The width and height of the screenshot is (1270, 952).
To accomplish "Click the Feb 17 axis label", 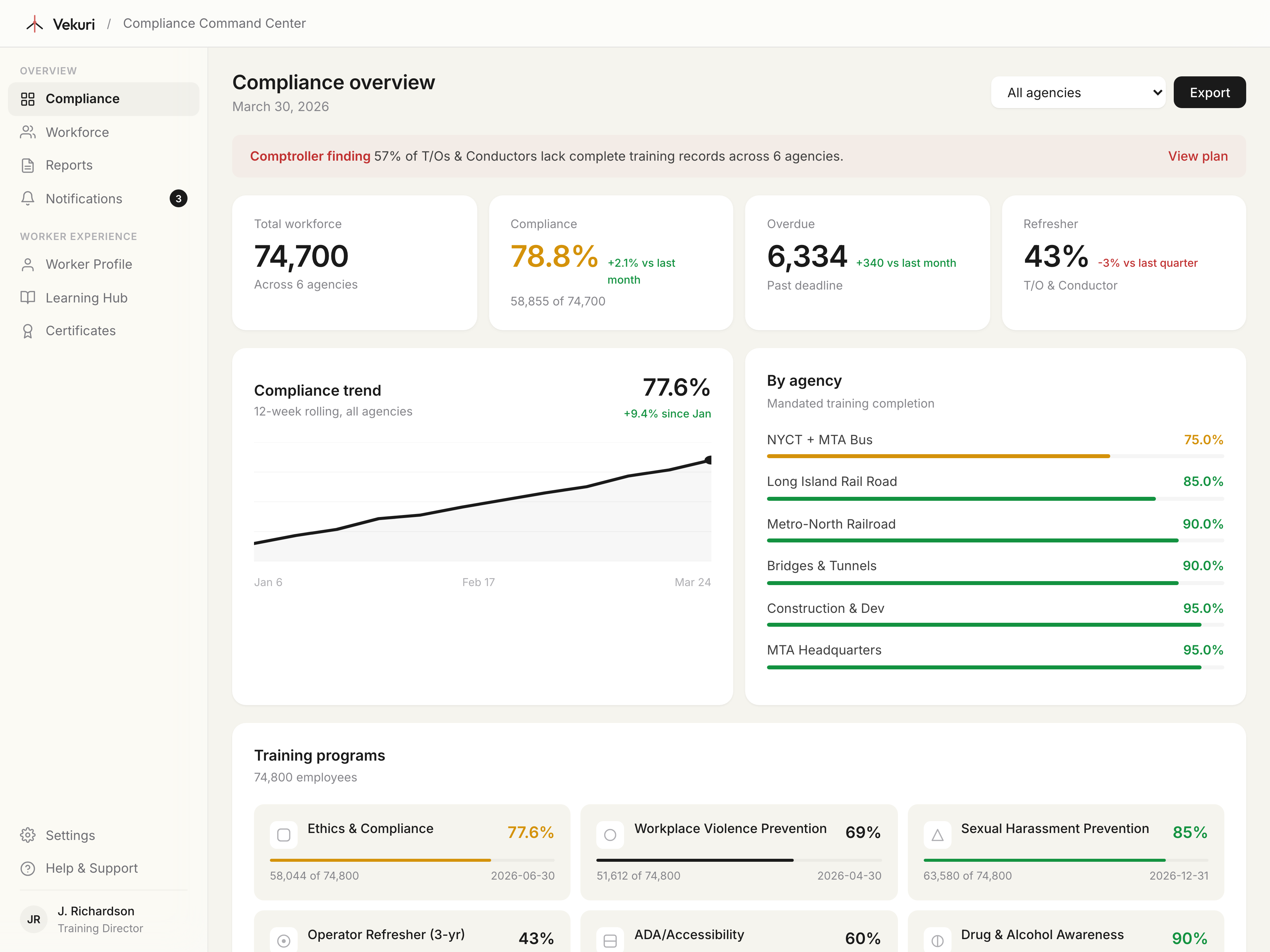I will [478, 582].
